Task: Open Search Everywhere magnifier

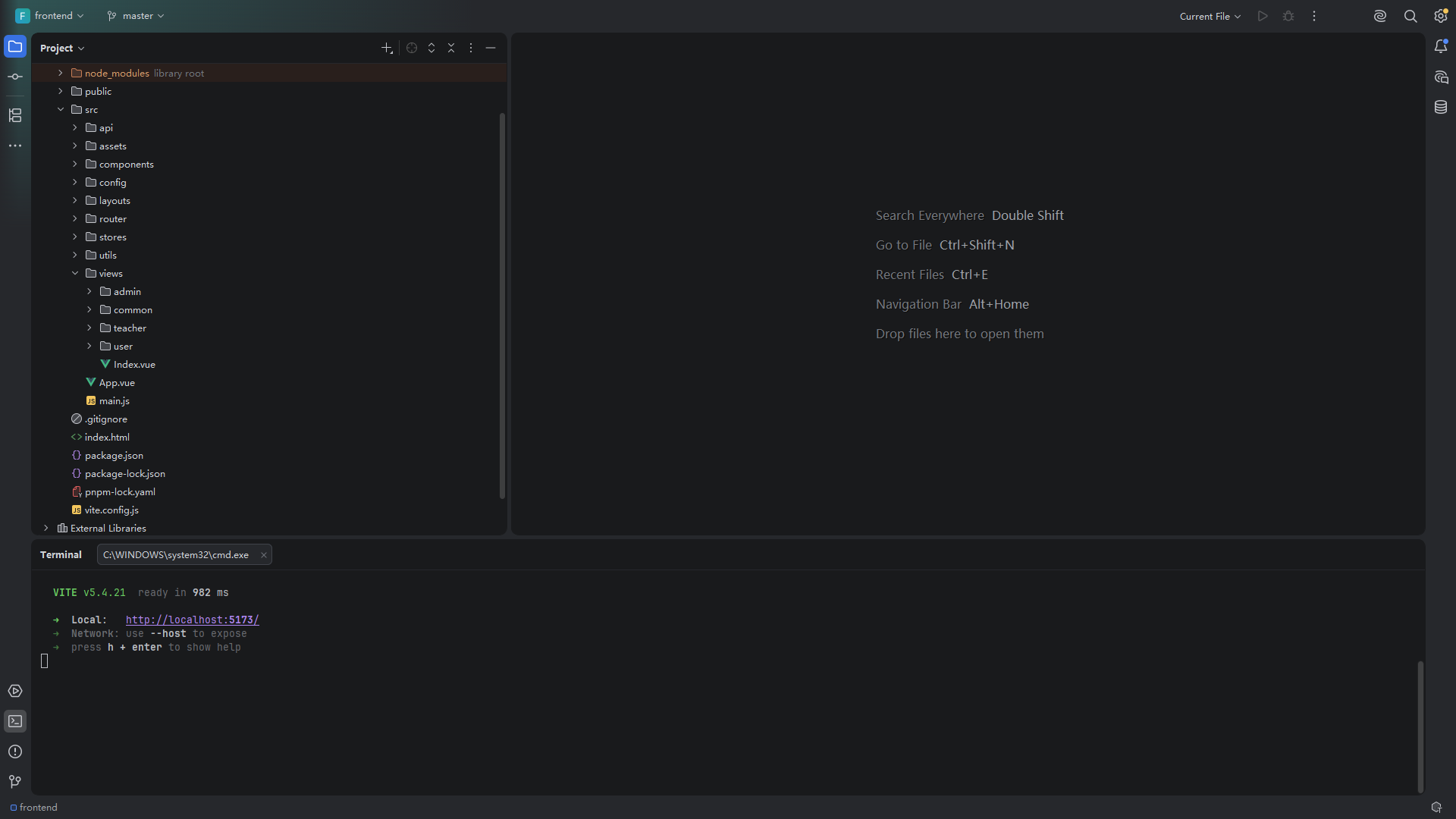Action: tap(1410, 16)
